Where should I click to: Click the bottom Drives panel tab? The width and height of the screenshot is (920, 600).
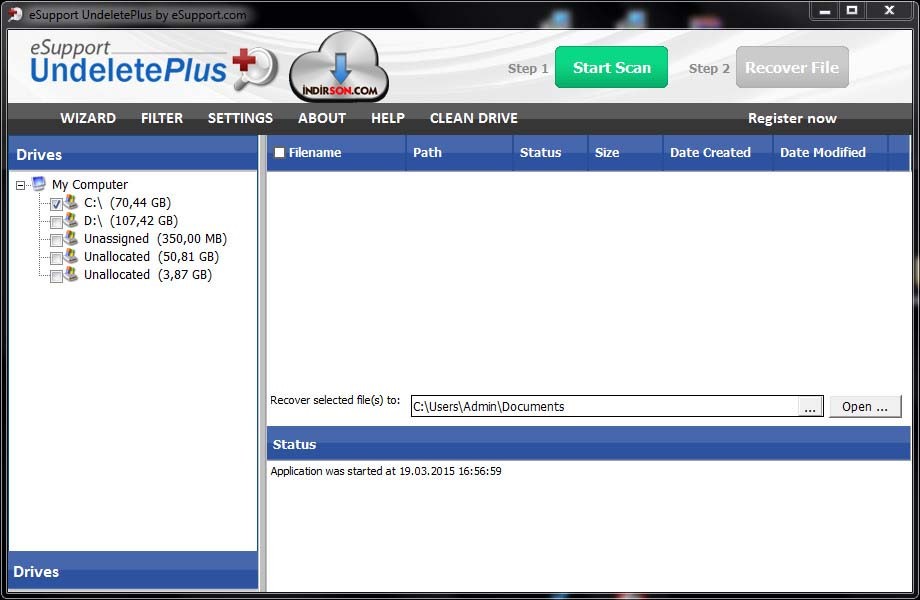click(133, 571)
